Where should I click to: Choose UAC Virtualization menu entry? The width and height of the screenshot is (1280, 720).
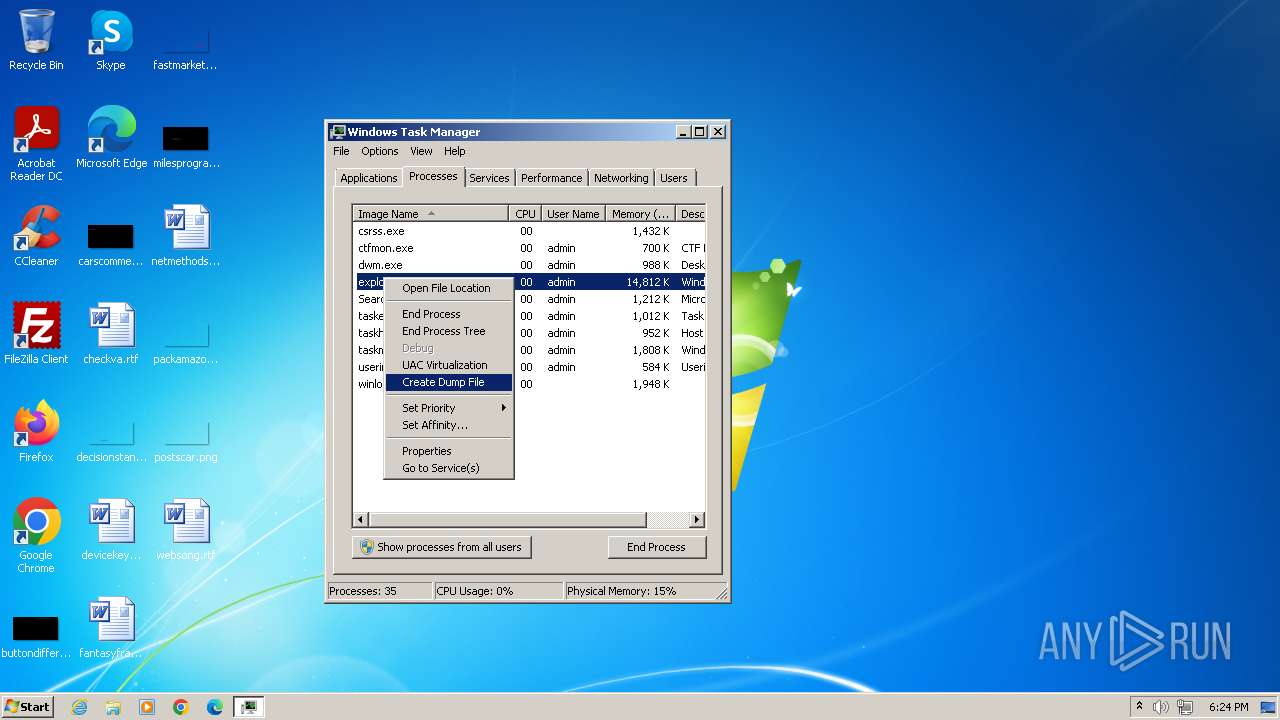pyautogui.click(x=448, y=365)
